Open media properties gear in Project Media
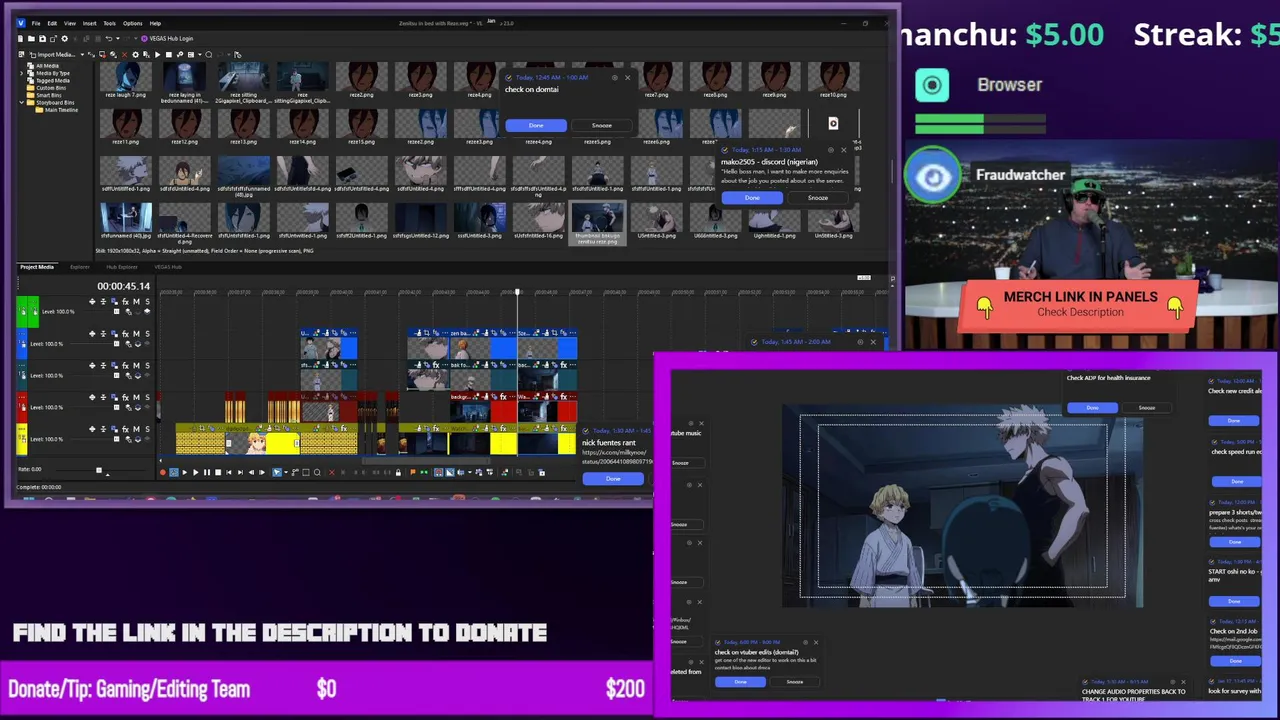1280x720 pixels. (135, 55)
